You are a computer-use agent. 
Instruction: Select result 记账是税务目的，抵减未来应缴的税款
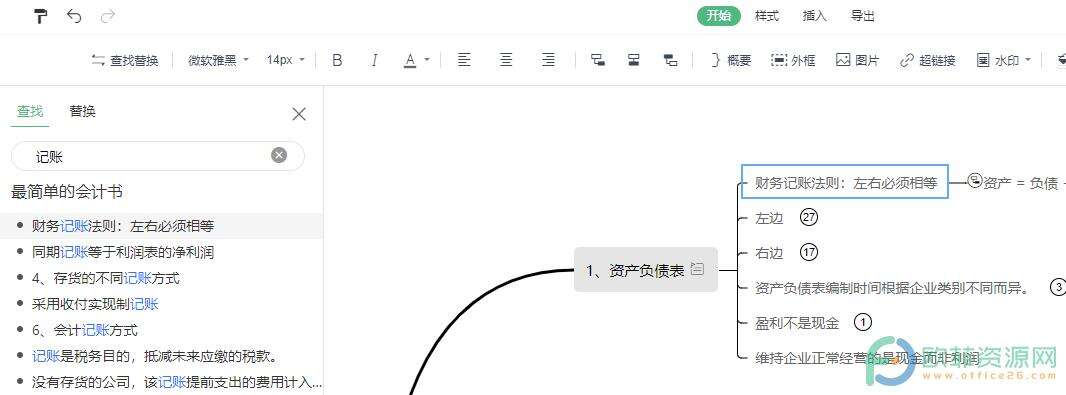pos(161,356)
